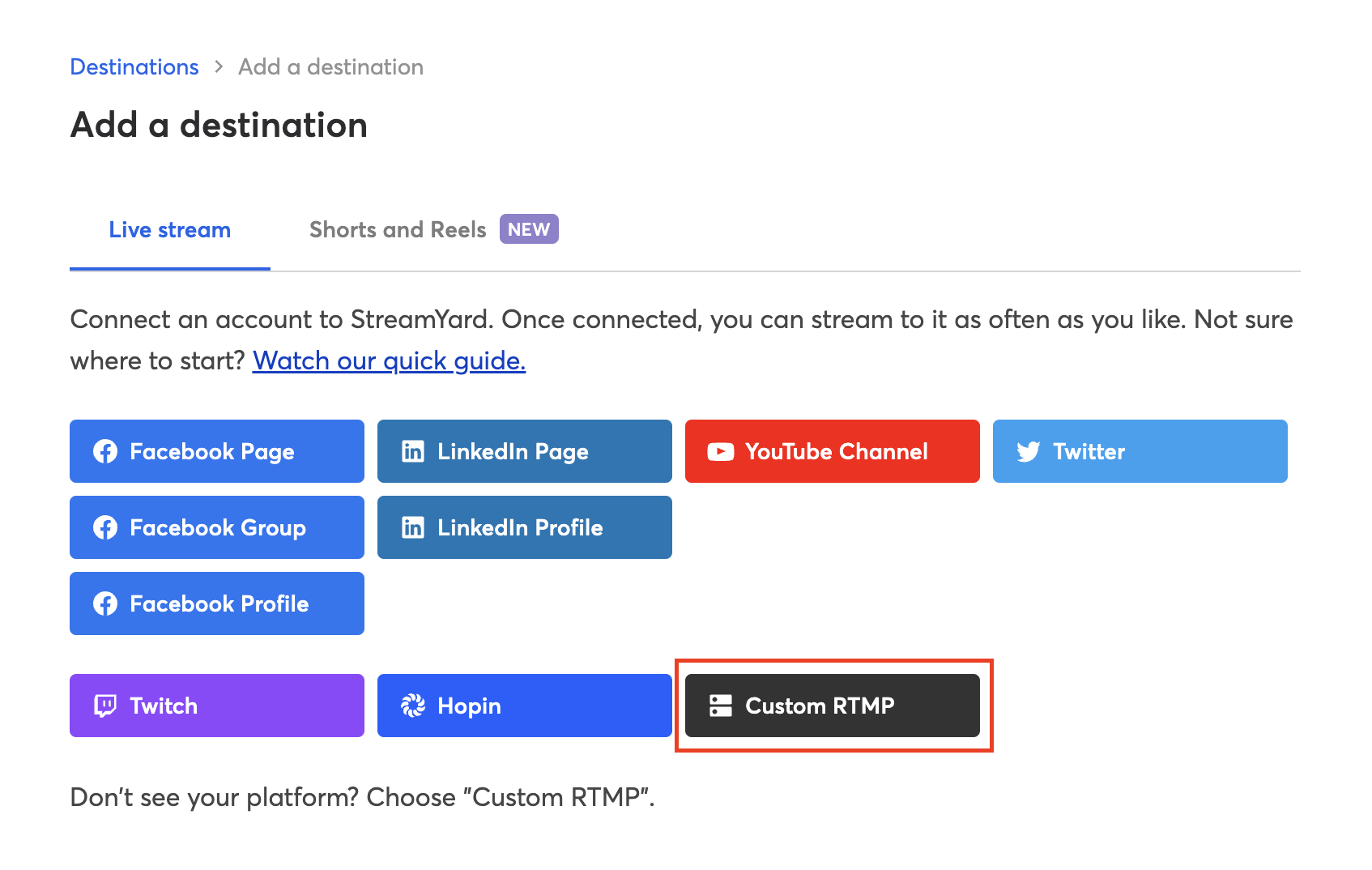Select the Custom RTMP destination button
1372x870 pixels.
(x=833, y=706)
